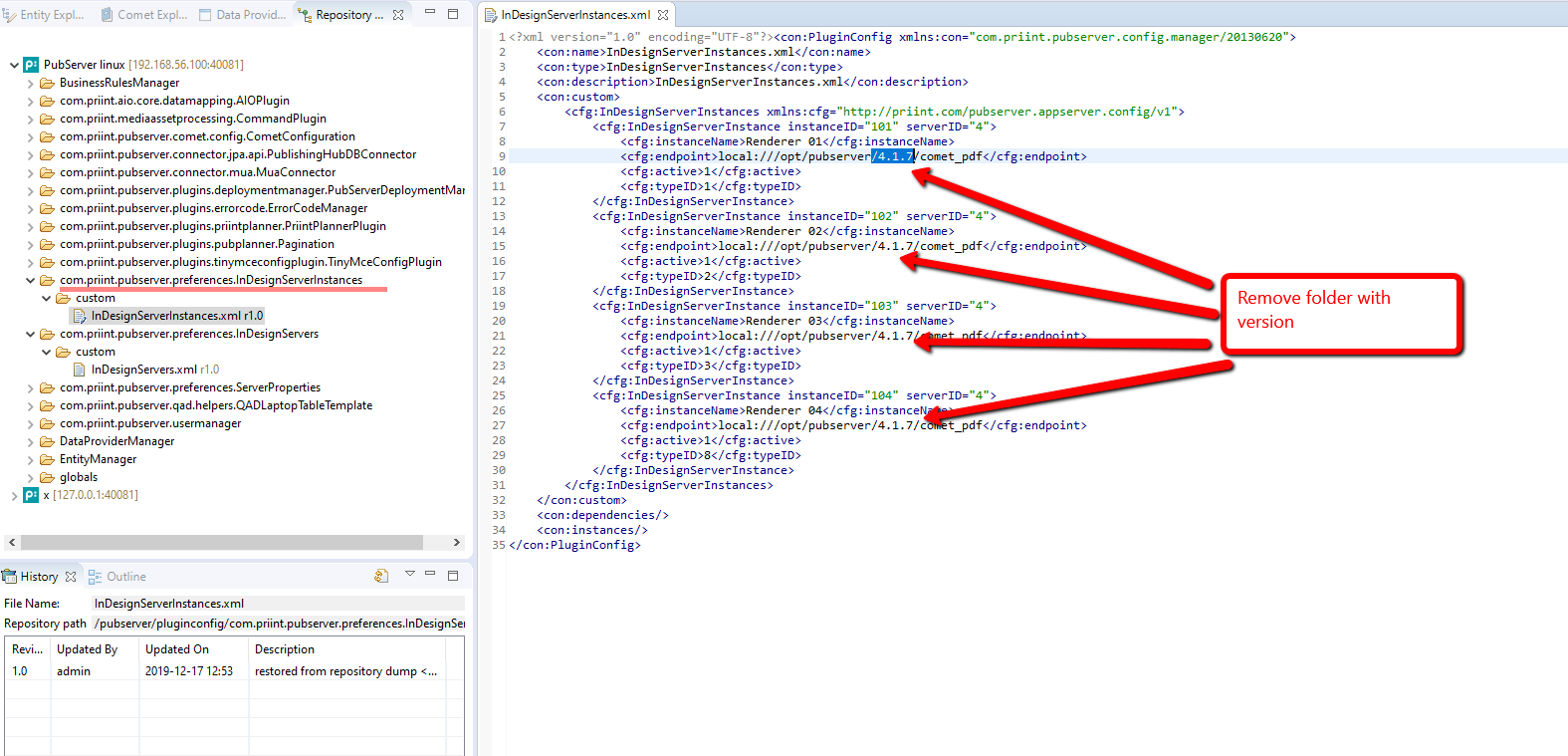This screenshot has width=1568, height=756.
Task: Collapse the PubServer linux tree node
Action: (x=14, y=65)
